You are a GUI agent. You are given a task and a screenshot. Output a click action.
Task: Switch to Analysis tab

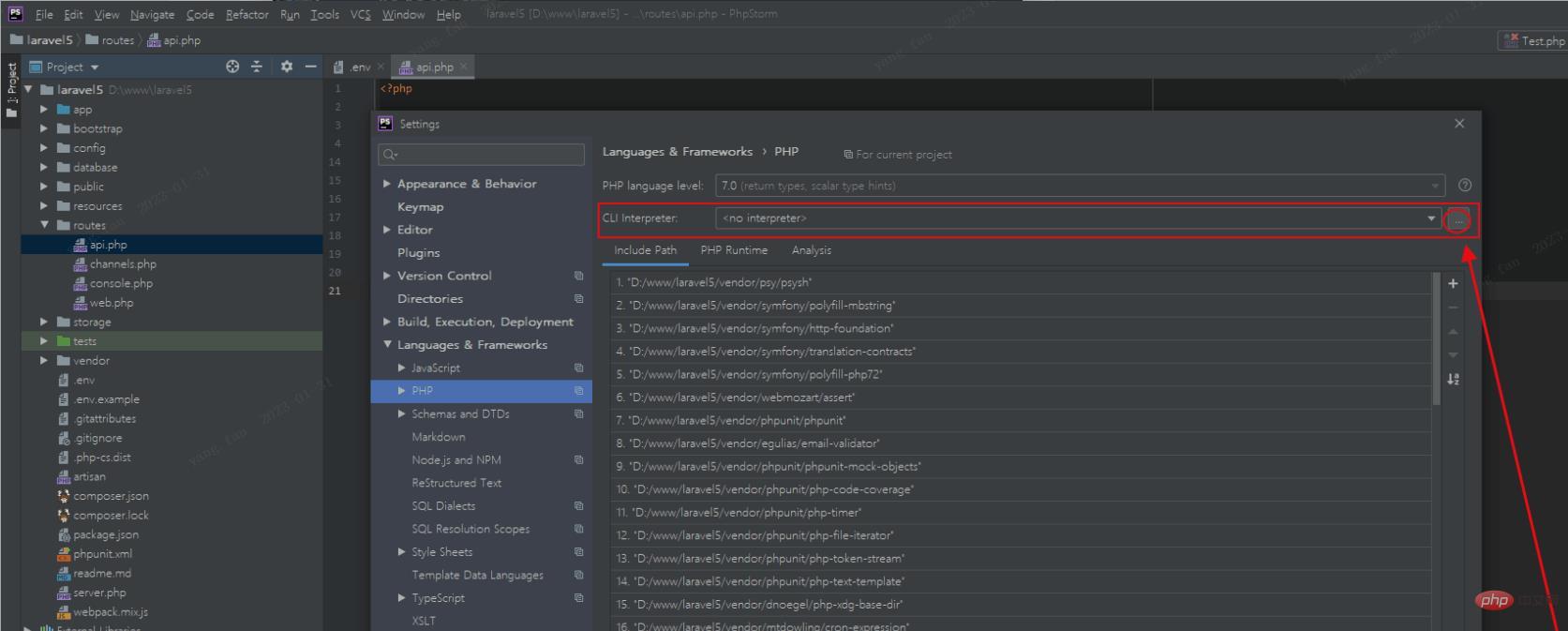812,250
